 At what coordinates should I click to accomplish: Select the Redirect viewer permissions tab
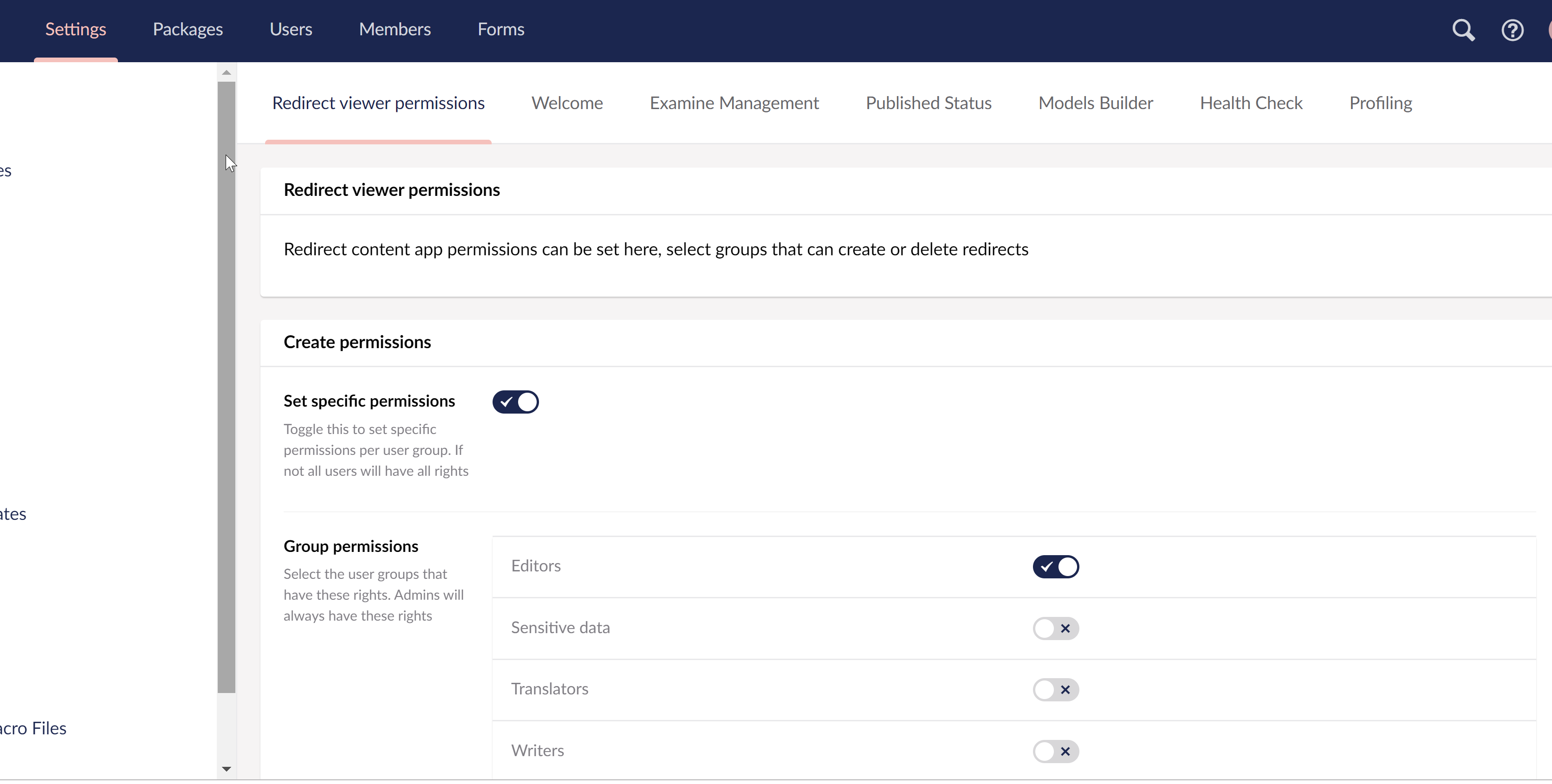(x=378, y=103)
